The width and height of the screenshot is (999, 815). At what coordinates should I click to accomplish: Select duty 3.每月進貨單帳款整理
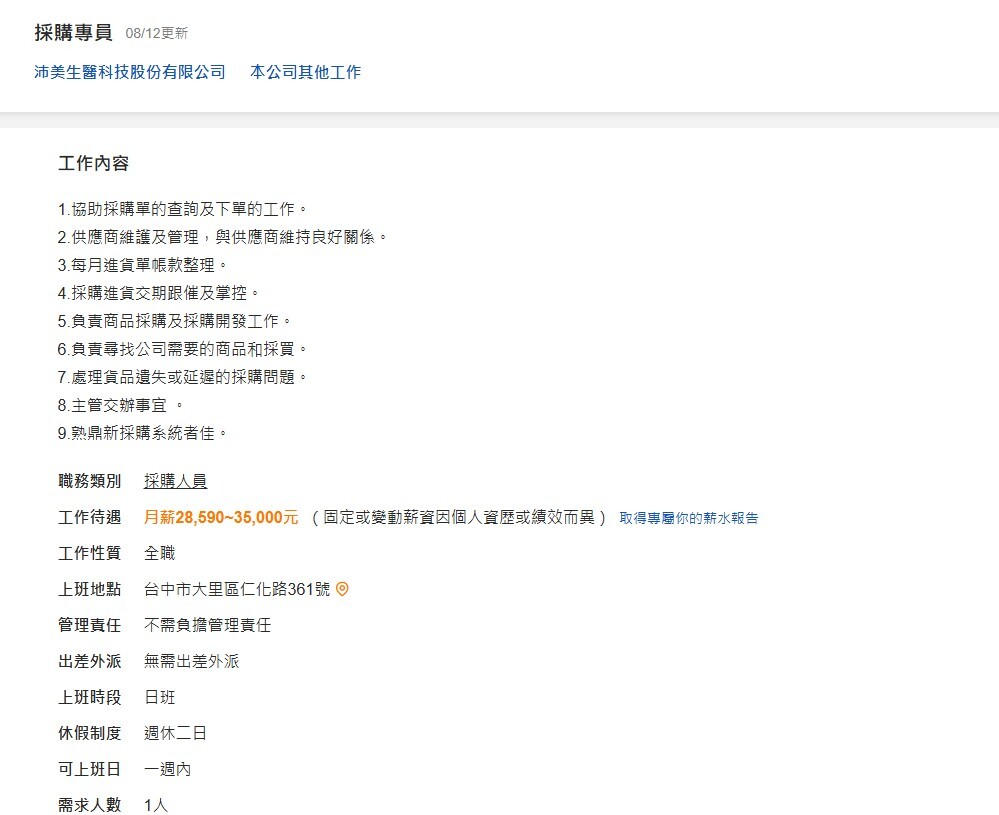(142, 265)
